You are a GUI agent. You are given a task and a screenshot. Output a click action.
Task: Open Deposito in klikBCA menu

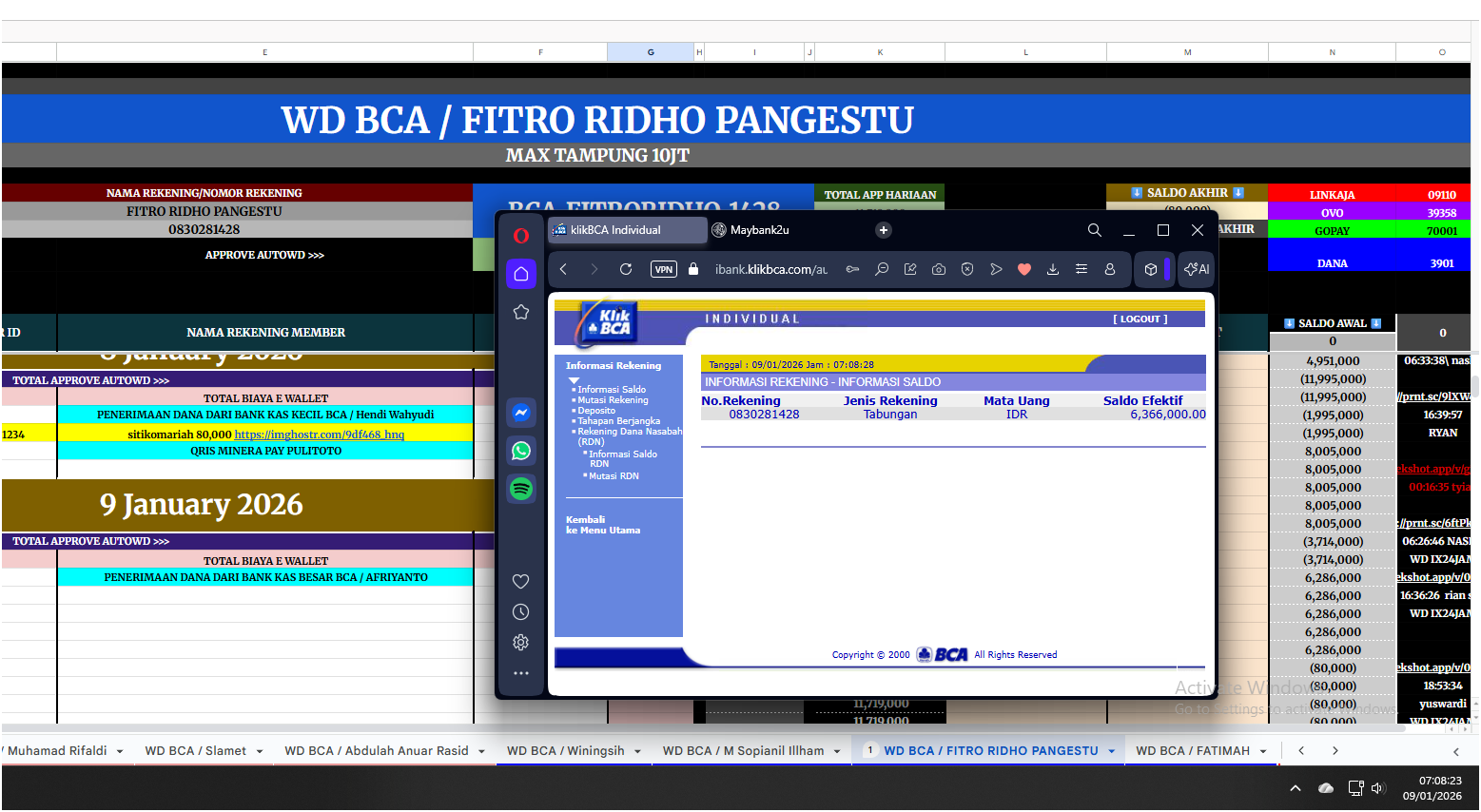tap(596, 411)
